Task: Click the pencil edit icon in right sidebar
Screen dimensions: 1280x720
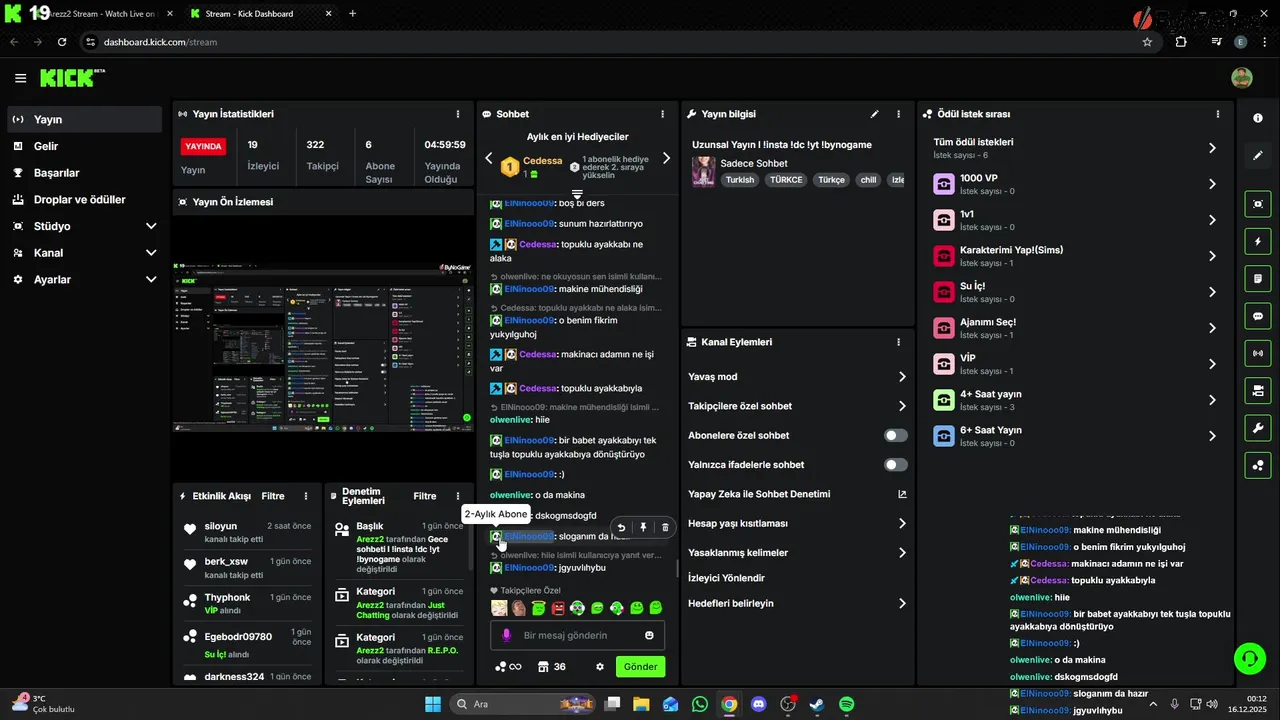Action: point(1257,156)
